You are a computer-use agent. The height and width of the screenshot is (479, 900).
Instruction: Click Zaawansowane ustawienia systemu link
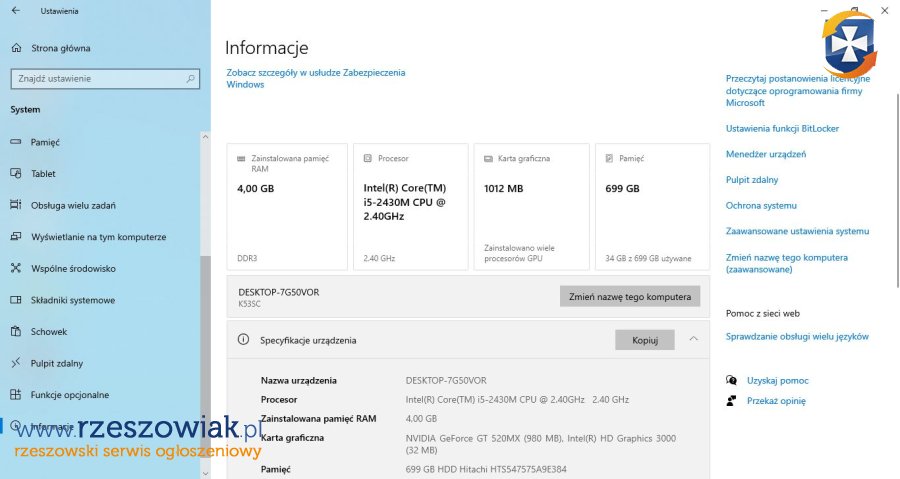(x=797, y=231)
